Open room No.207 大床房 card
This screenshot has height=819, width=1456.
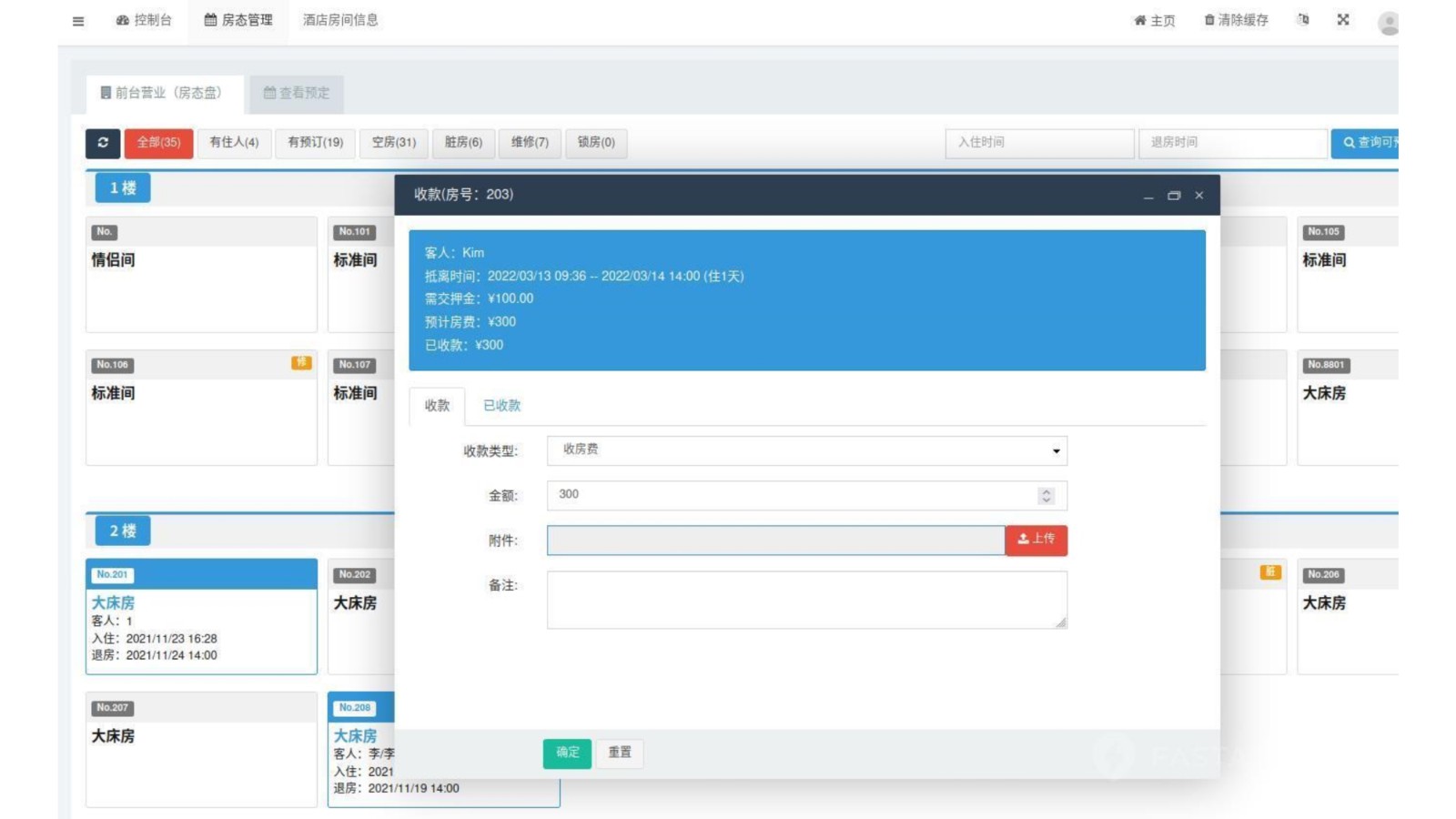click(x=201, y=750)
